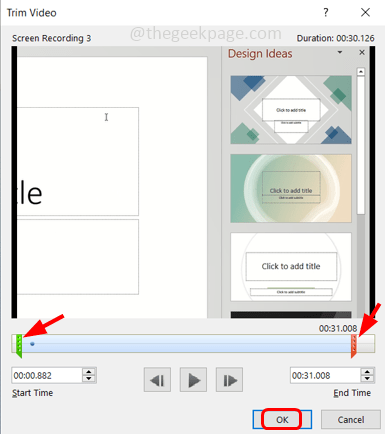The width and height of the screenshot is (385, 434).
Task: Click the red end trim marker
Action: click(x=354, y=346)
